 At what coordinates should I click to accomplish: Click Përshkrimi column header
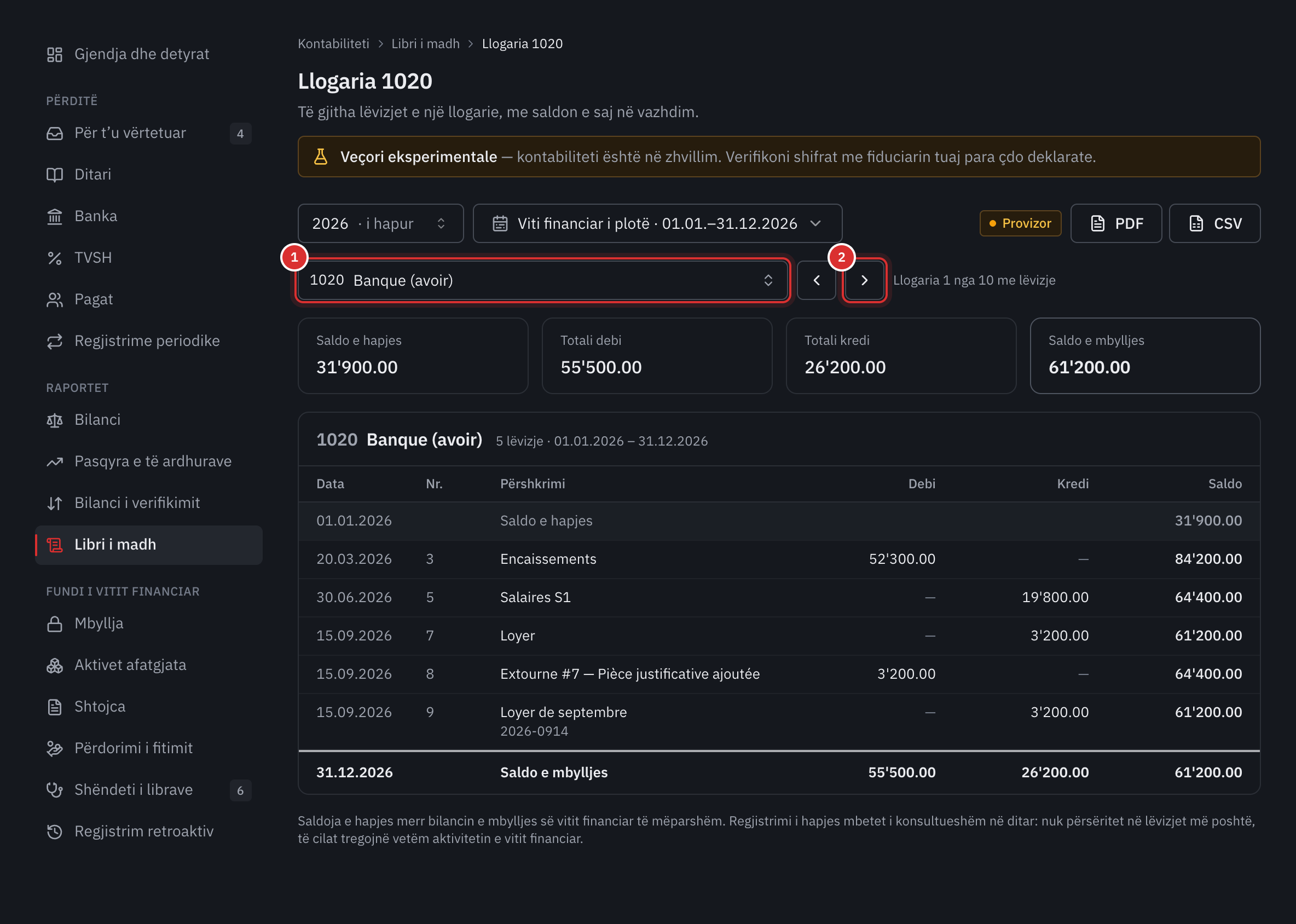[533, 484]
